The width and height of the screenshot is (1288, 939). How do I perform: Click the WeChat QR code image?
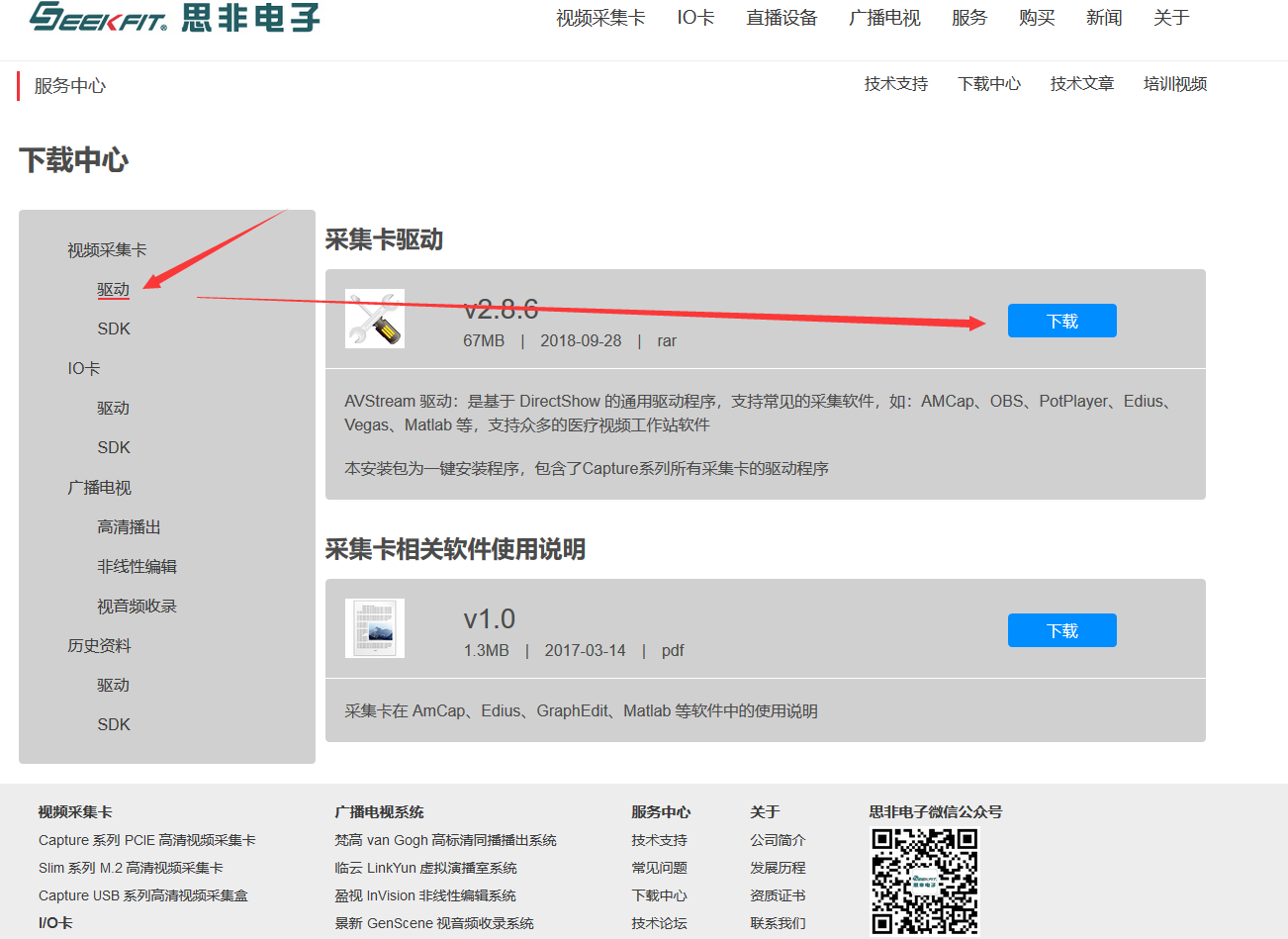point(924,882)
